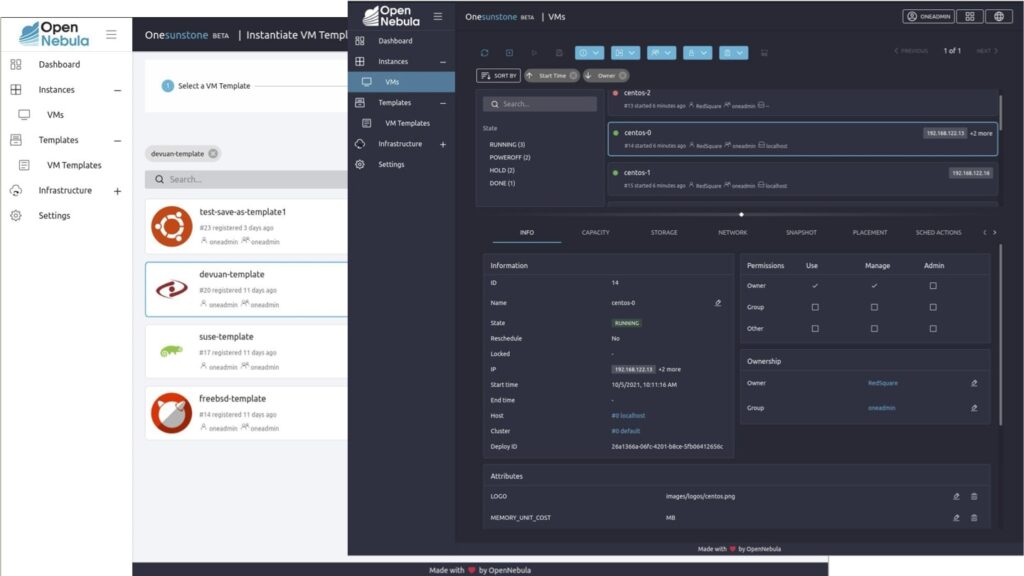This screenshot has width=1024, height=576.
Task: Filter VMs by RUNNING (3) state
Action: click(x=507, y=144)
